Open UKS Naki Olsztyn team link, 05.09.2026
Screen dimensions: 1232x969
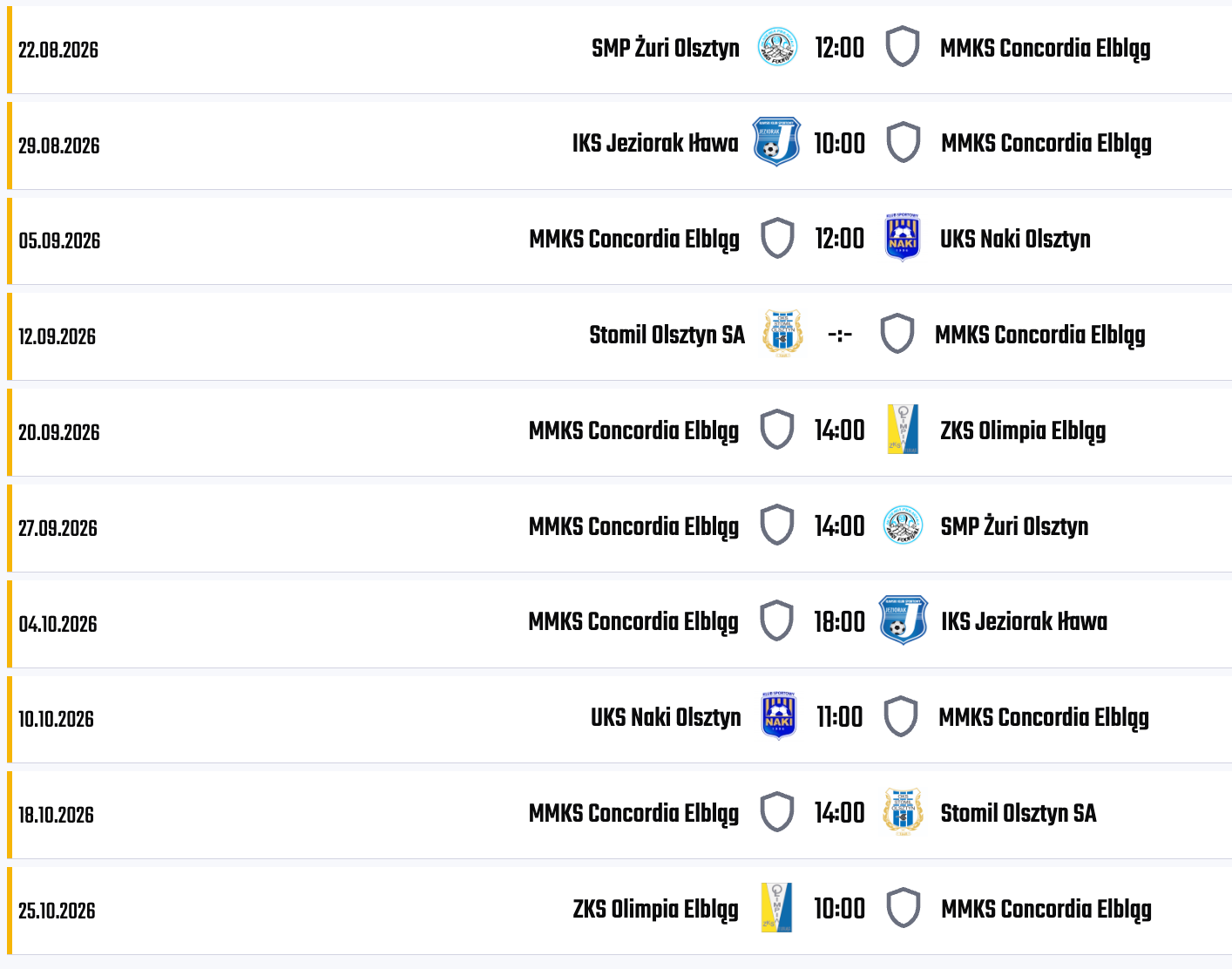[x=1015, y=239]
